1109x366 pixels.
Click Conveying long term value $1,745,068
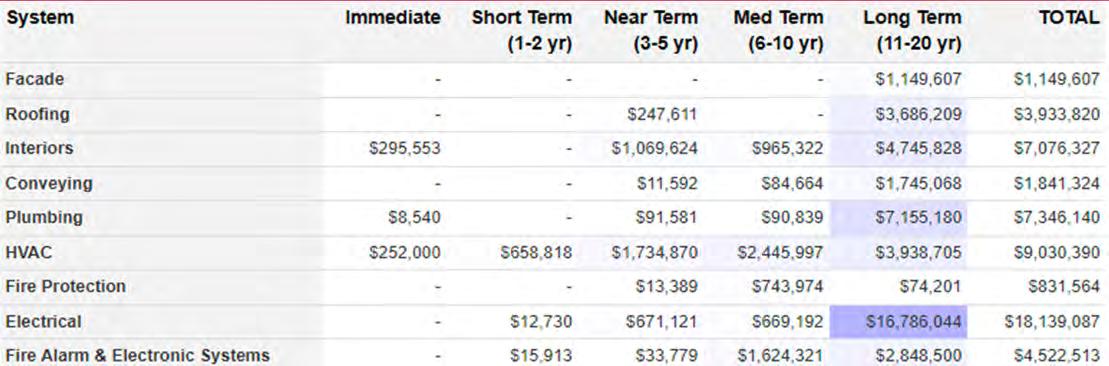coord(918,183)
